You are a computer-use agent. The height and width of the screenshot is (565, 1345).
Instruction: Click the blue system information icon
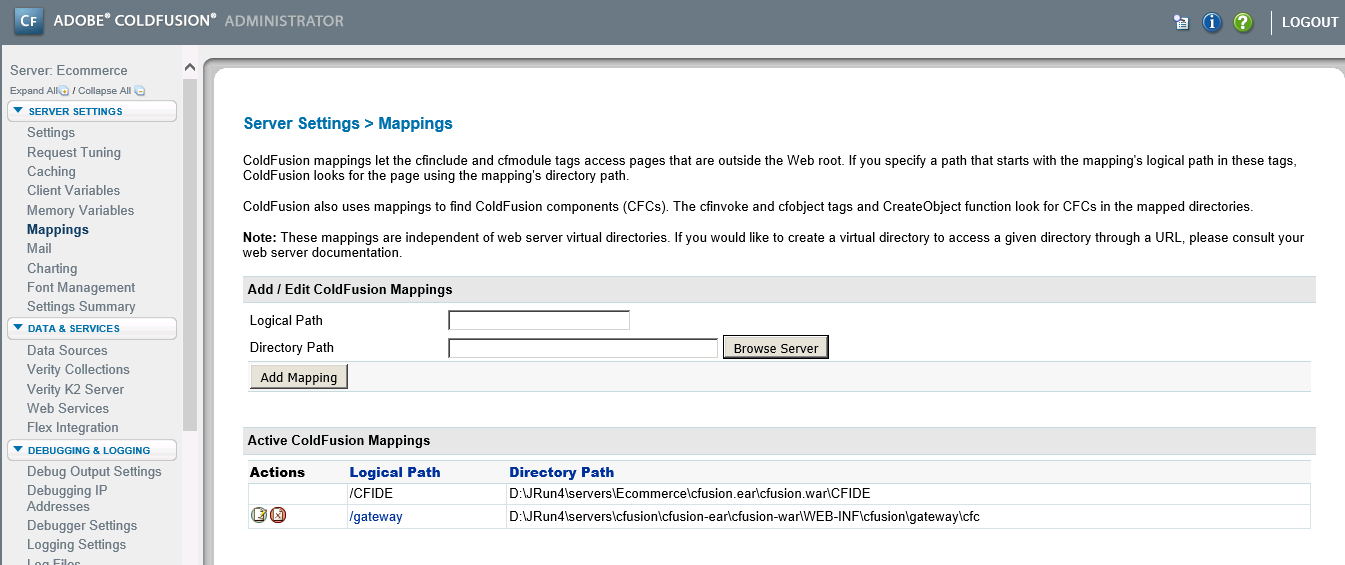[x=1212, y=22]
